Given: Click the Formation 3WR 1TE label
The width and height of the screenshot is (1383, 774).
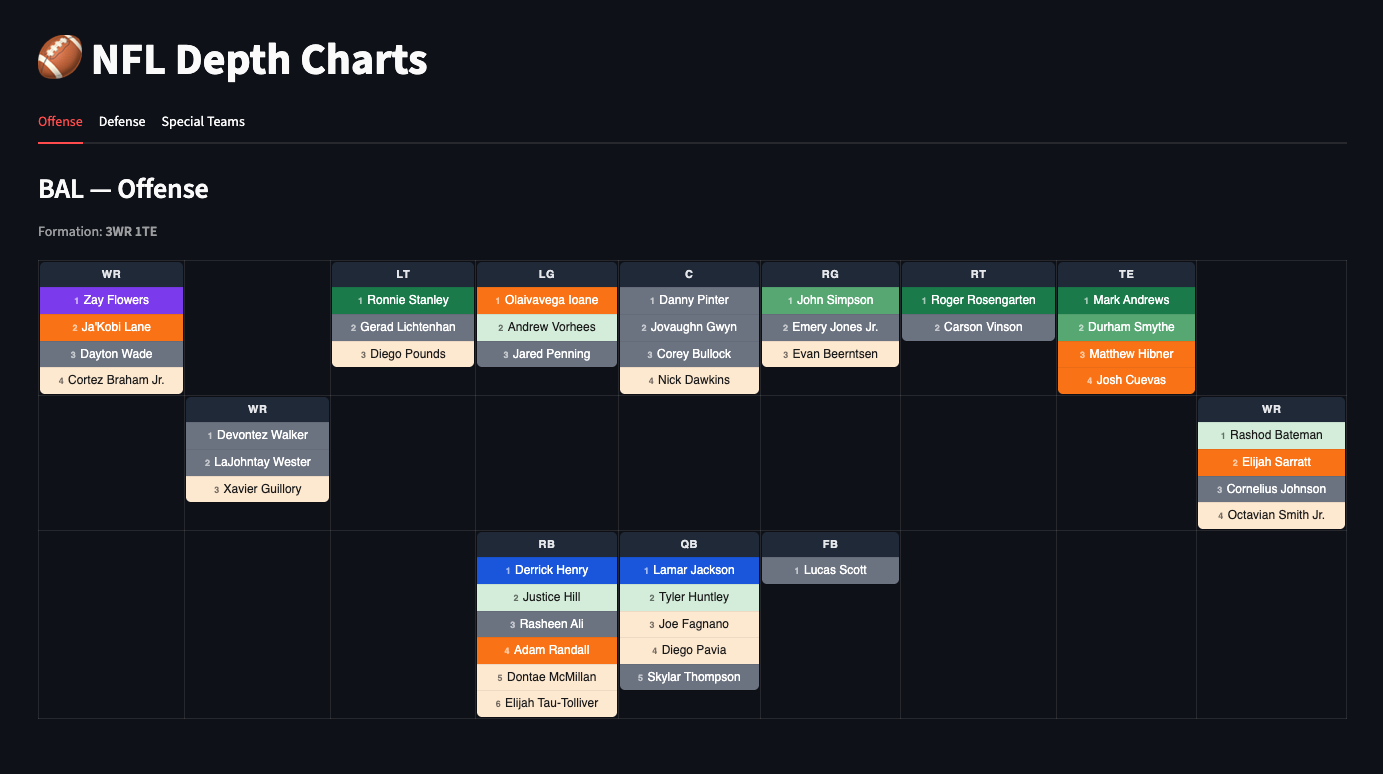Looking at the screenshot, I should pyautogui.click(x=98, y=232).
